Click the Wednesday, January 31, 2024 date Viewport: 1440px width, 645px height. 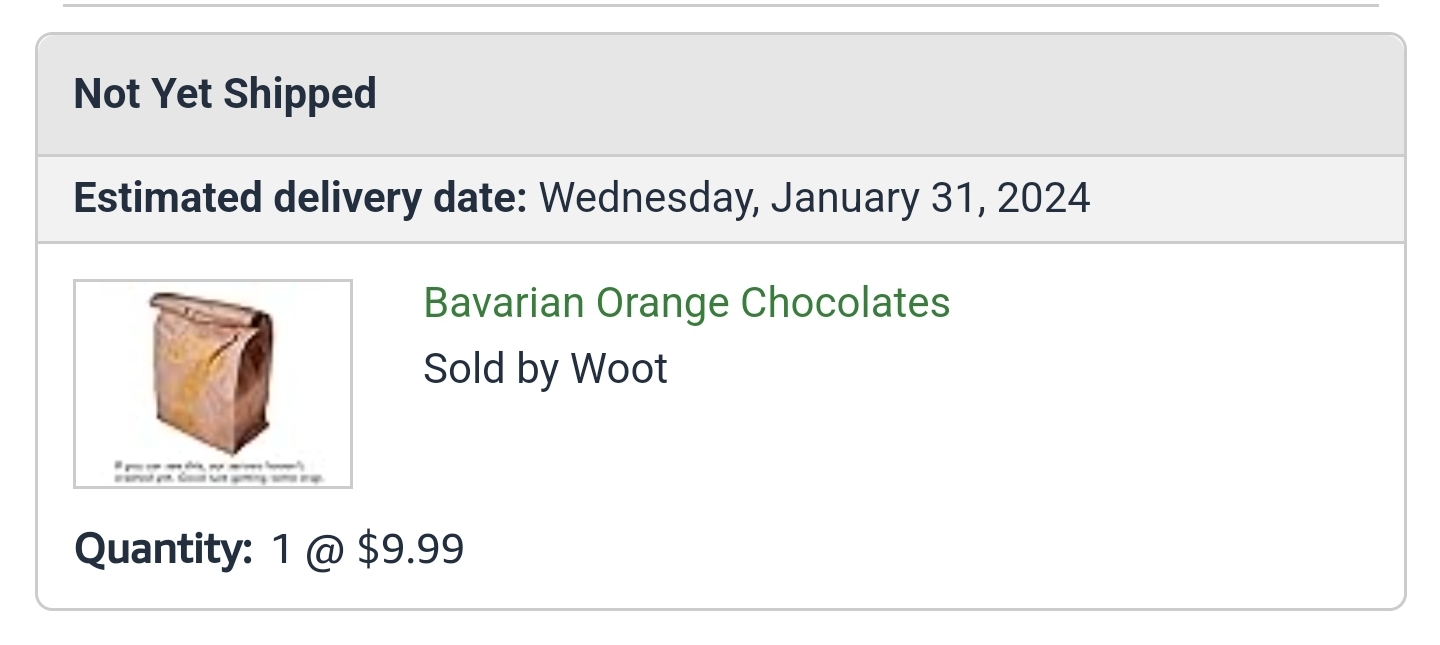[814, 198]
